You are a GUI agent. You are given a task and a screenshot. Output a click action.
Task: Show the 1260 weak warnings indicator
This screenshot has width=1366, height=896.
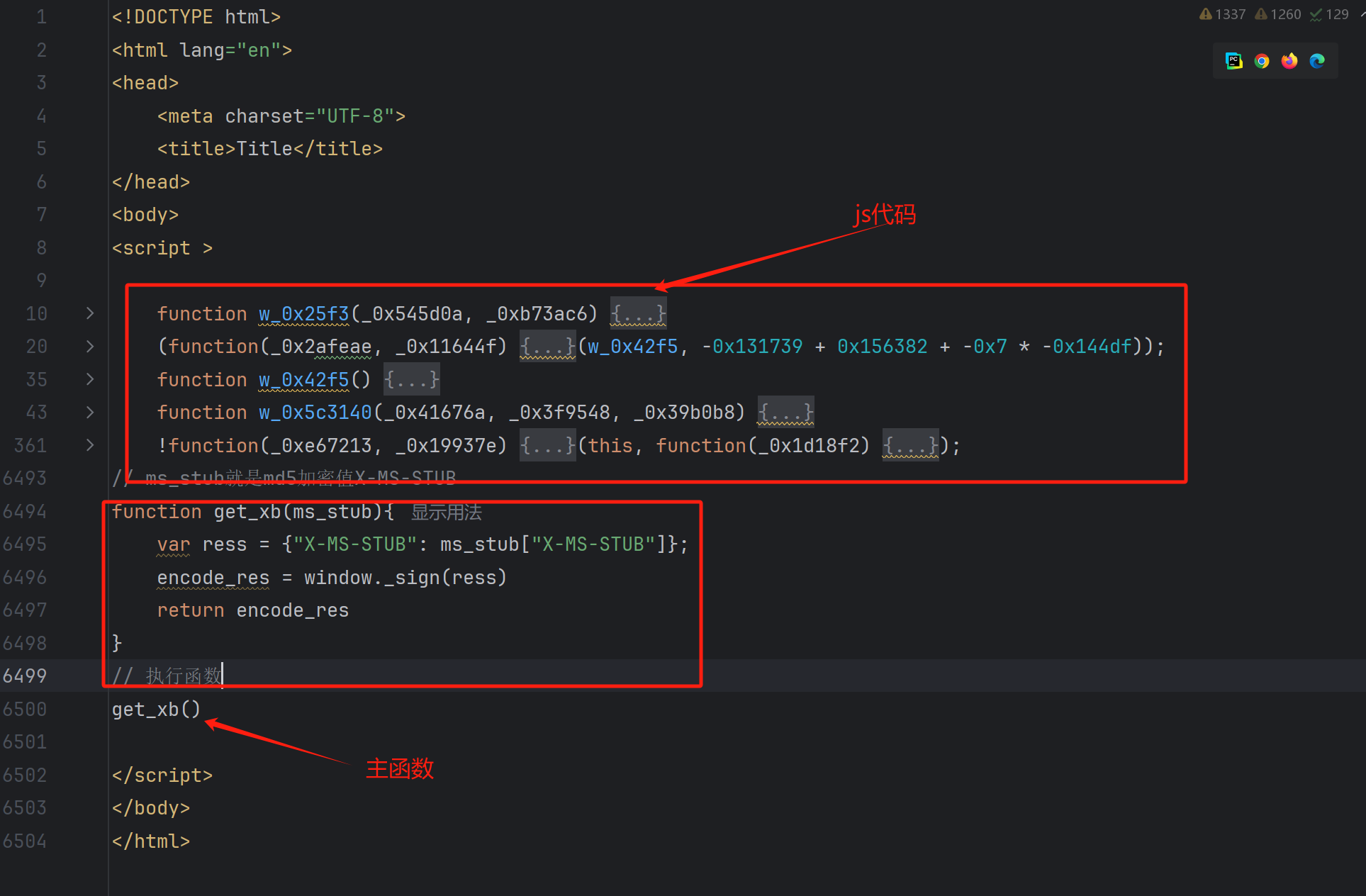tap(1277, 14)
